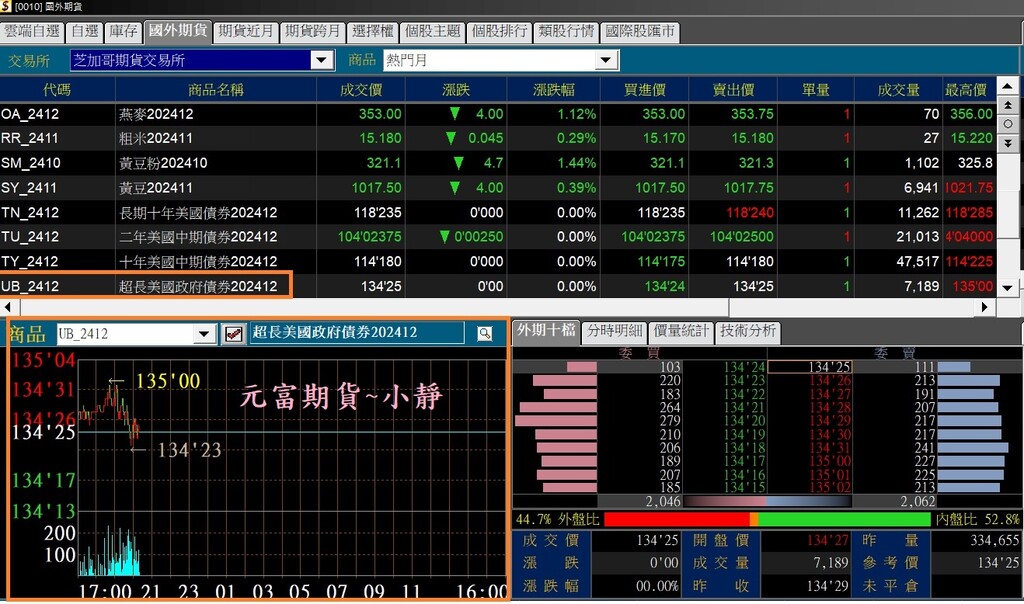Click the 漲跌幅 column header
1024x604 pixels.
552,89
